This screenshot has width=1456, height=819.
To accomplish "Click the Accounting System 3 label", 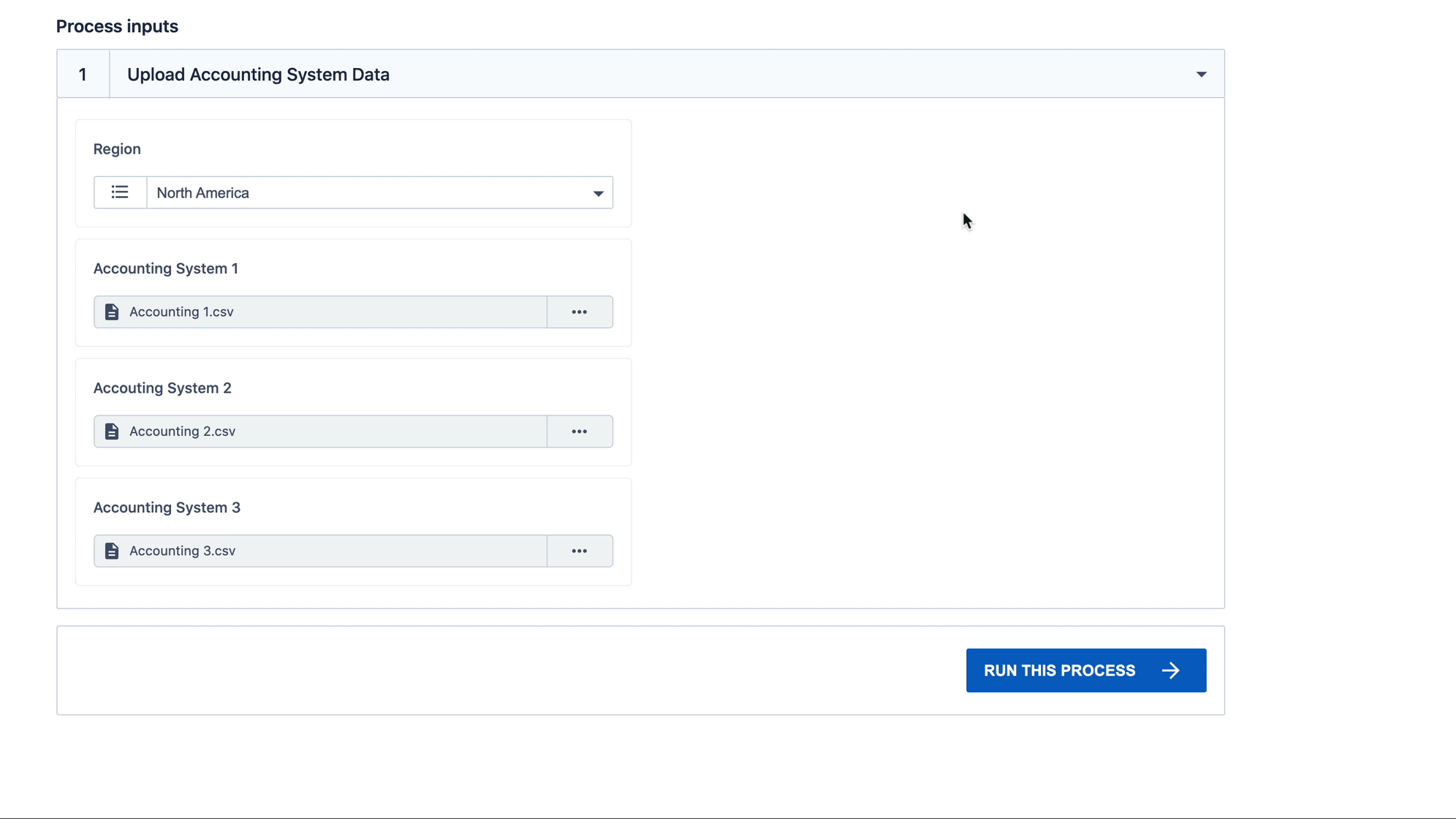I will point(167,507).
